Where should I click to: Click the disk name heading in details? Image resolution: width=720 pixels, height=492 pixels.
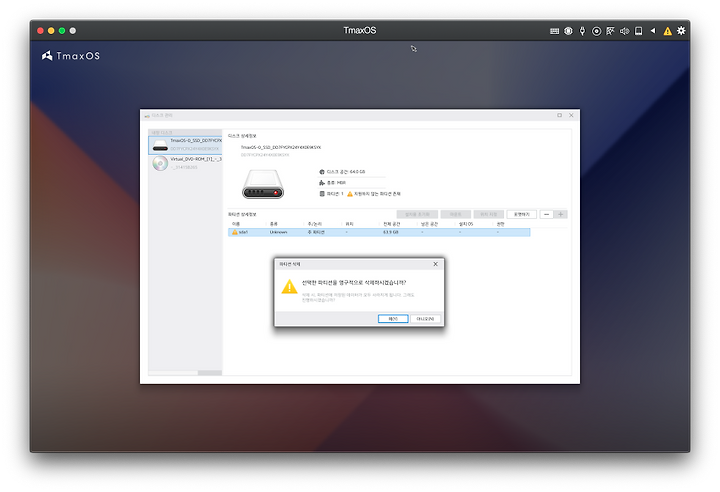(281, 147)
